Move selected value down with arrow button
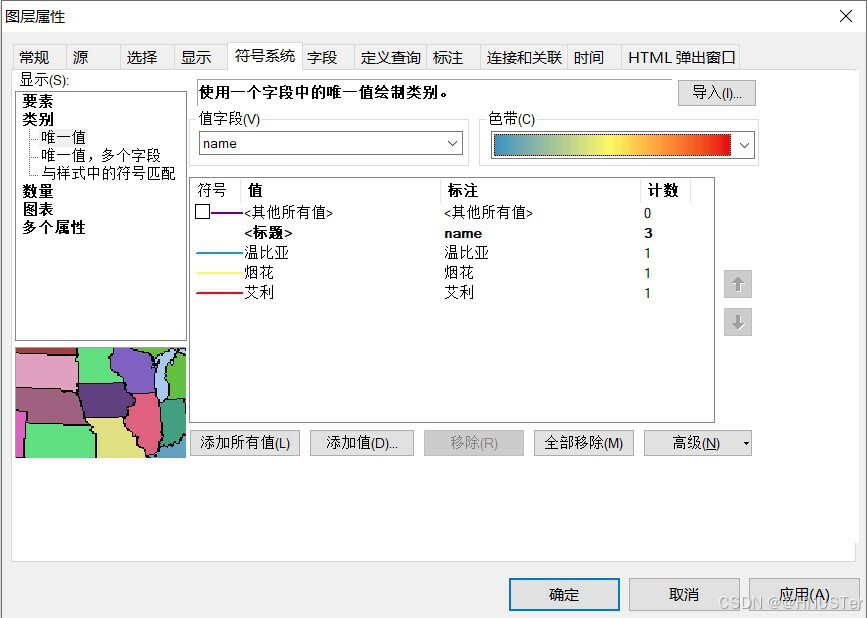 click(738, 322)
